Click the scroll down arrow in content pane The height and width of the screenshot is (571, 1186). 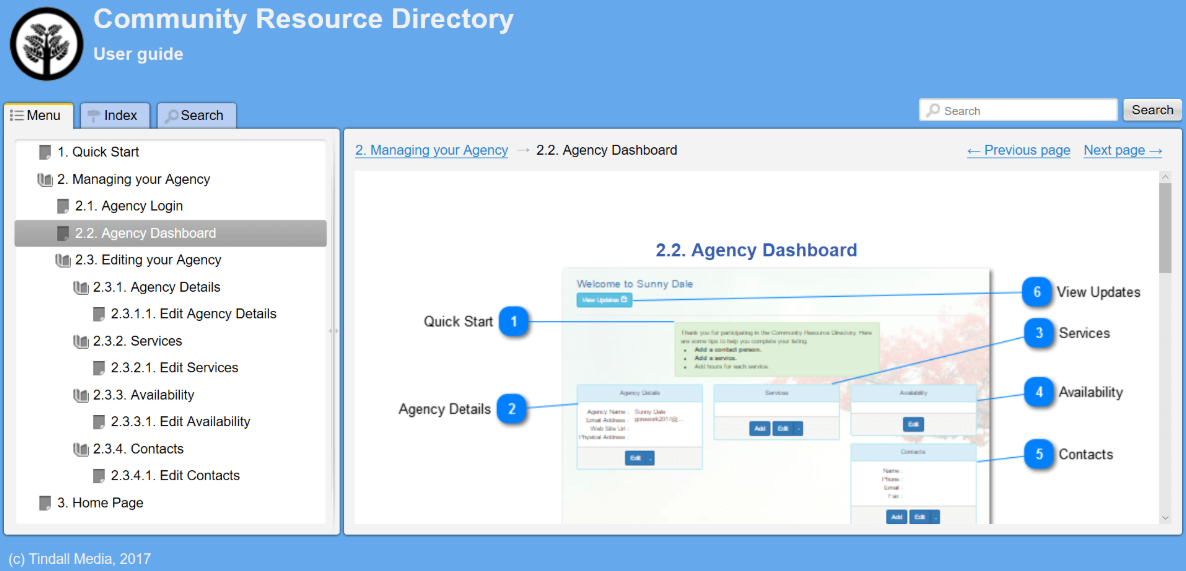click(x=1164, y=517)
